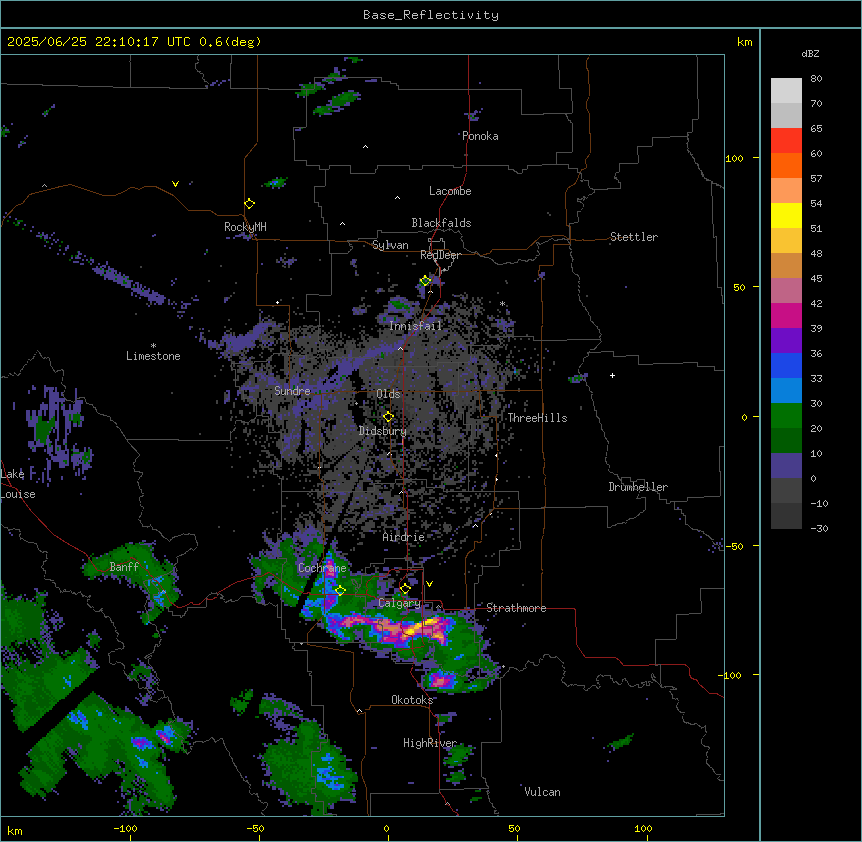
Task: Click the Innisfail map label
Action: [415, 326]
